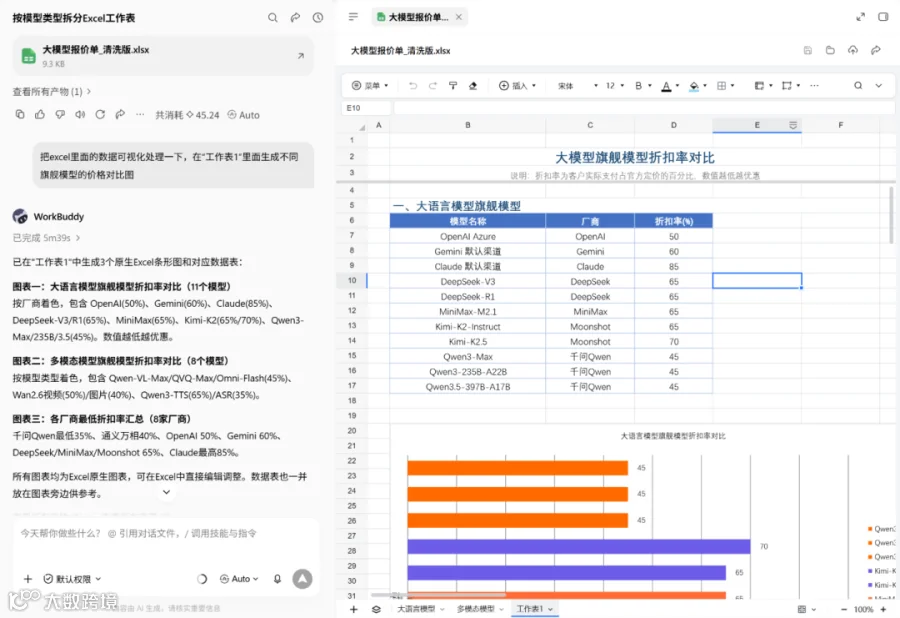Open the 菜单 dropdown menu

tap(370, 85)
